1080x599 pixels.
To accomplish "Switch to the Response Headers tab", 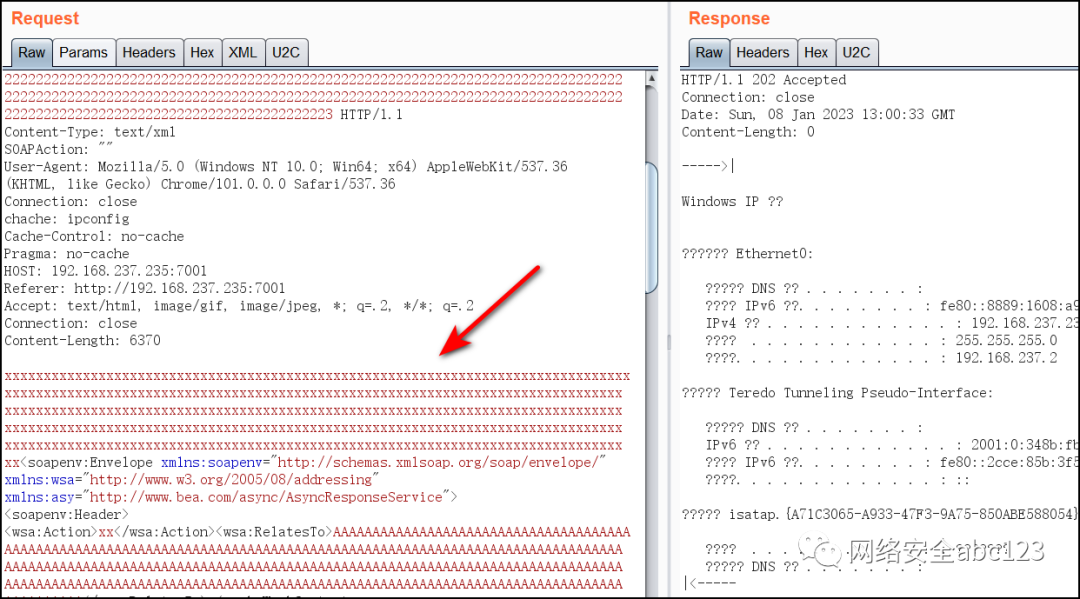I will 762,53.
